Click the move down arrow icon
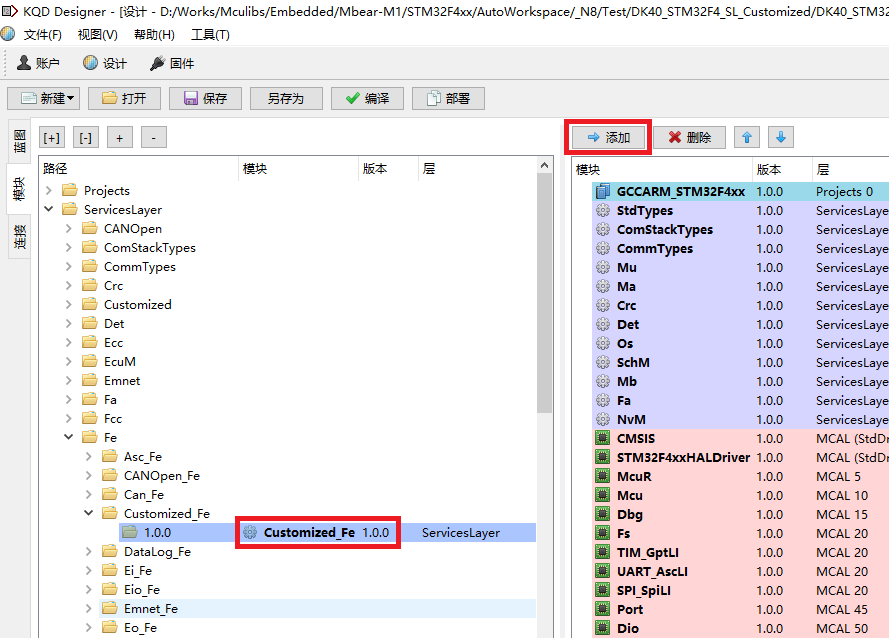The height and width of the screenshot is (638, 889). (x=780, y=137)
